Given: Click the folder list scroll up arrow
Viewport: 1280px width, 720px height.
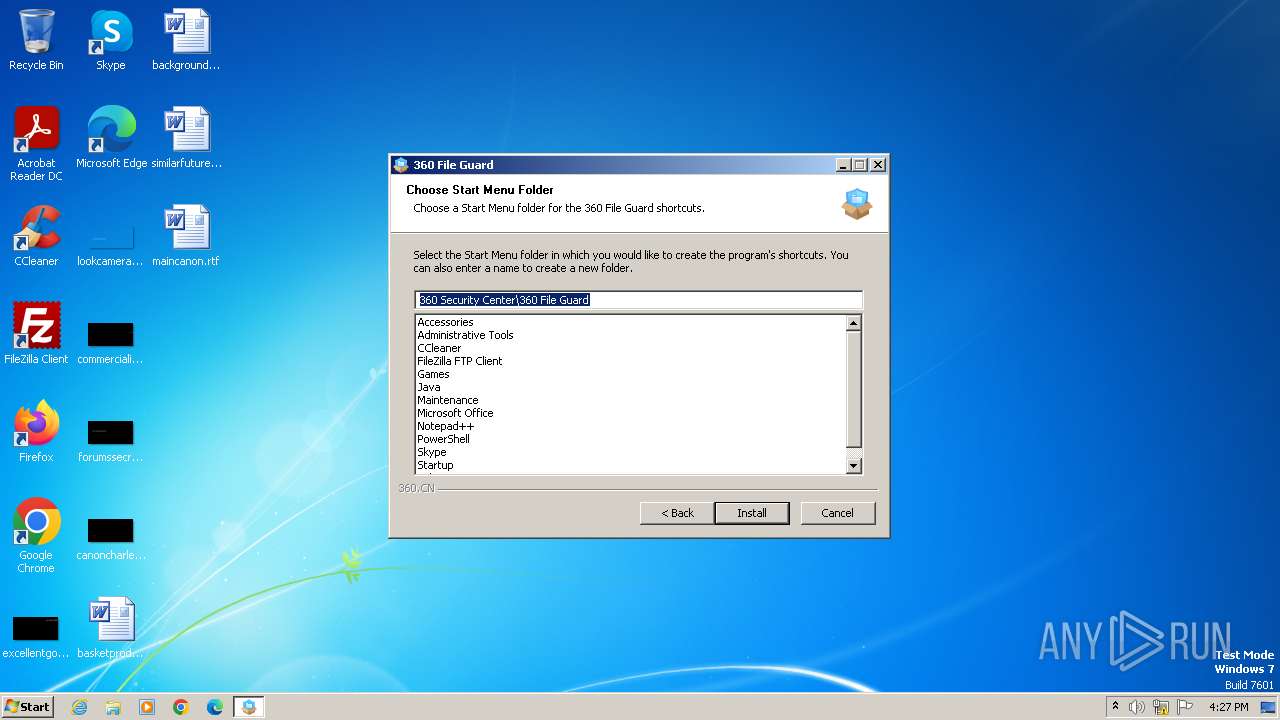Looking at the screenshot, I should pos(853,323).
